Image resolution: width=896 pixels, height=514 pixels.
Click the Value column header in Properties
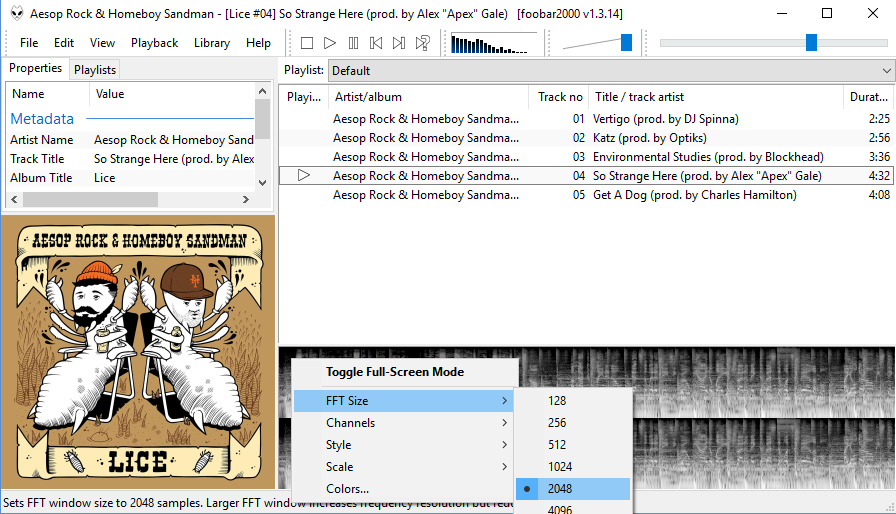point(172,94)
